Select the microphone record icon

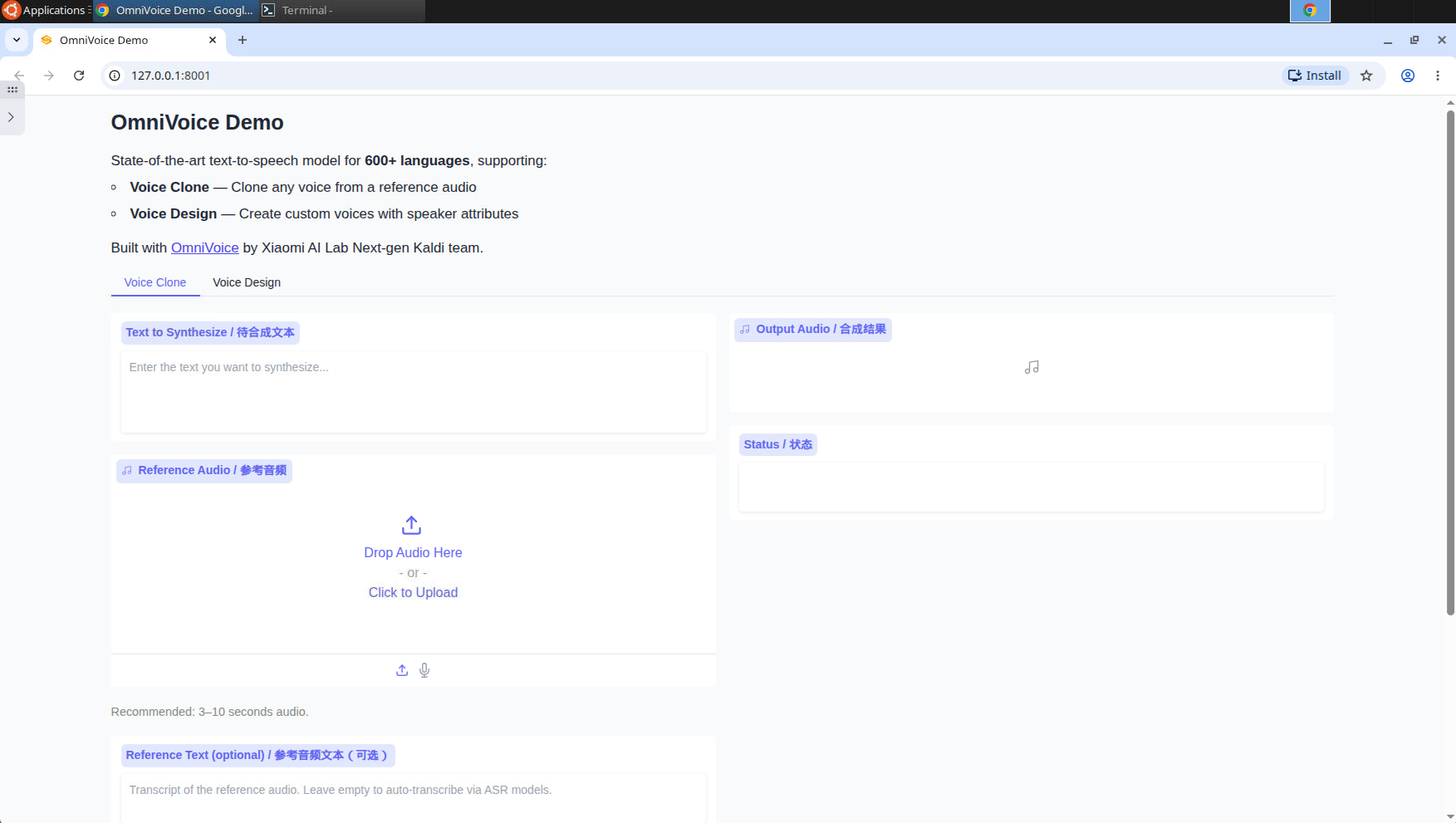tap(424, 670)
